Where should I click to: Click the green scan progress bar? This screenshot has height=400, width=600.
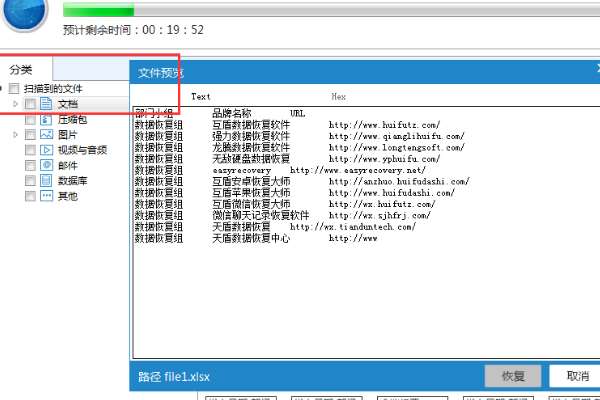(331, 10)
